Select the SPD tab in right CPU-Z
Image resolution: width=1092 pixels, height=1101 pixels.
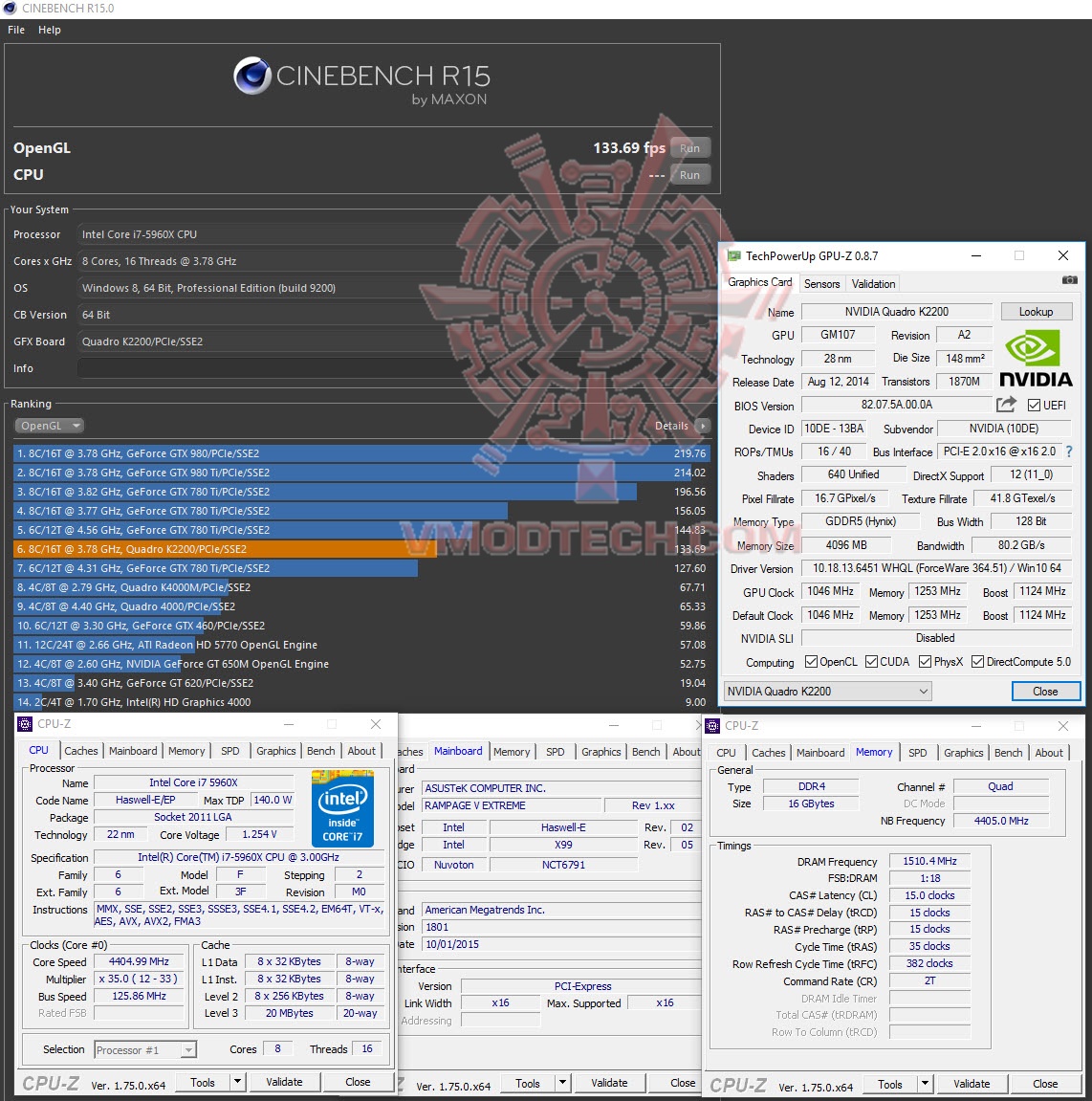(917, 753)
